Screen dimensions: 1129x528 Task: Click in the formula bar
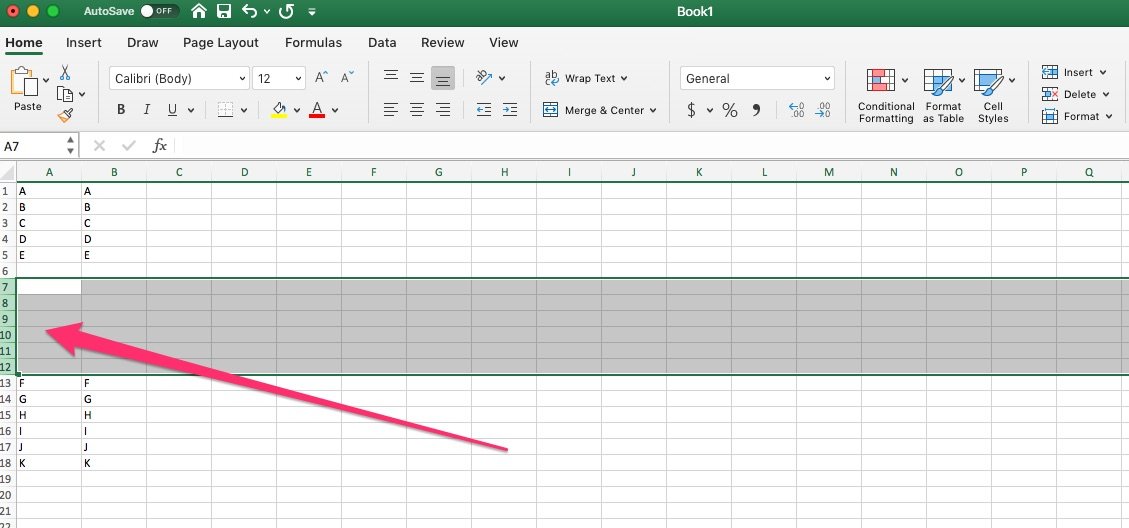click(x=652, y=146)
